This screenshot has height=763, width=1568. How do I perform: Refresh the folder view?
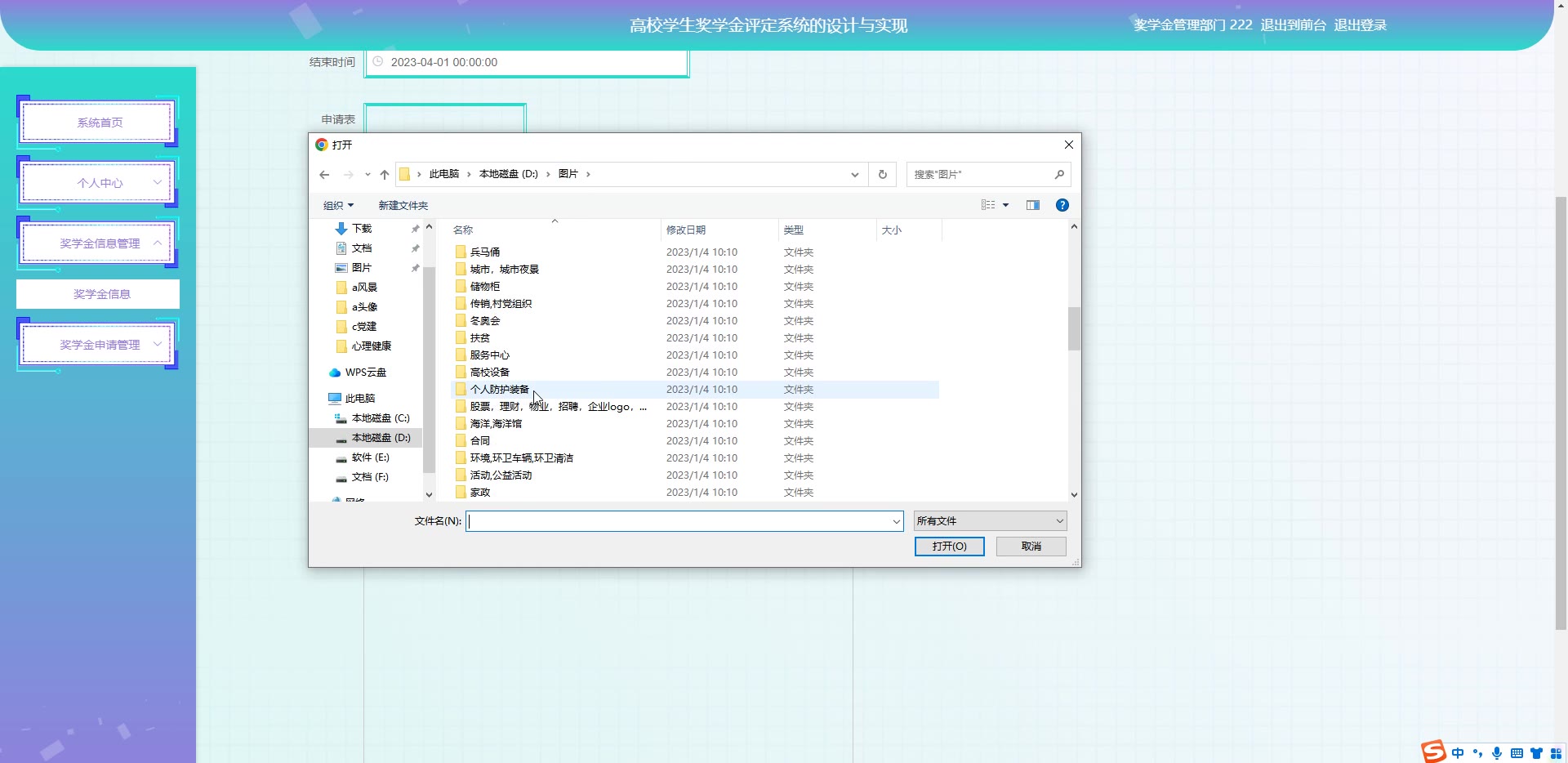tap(882, 175)
